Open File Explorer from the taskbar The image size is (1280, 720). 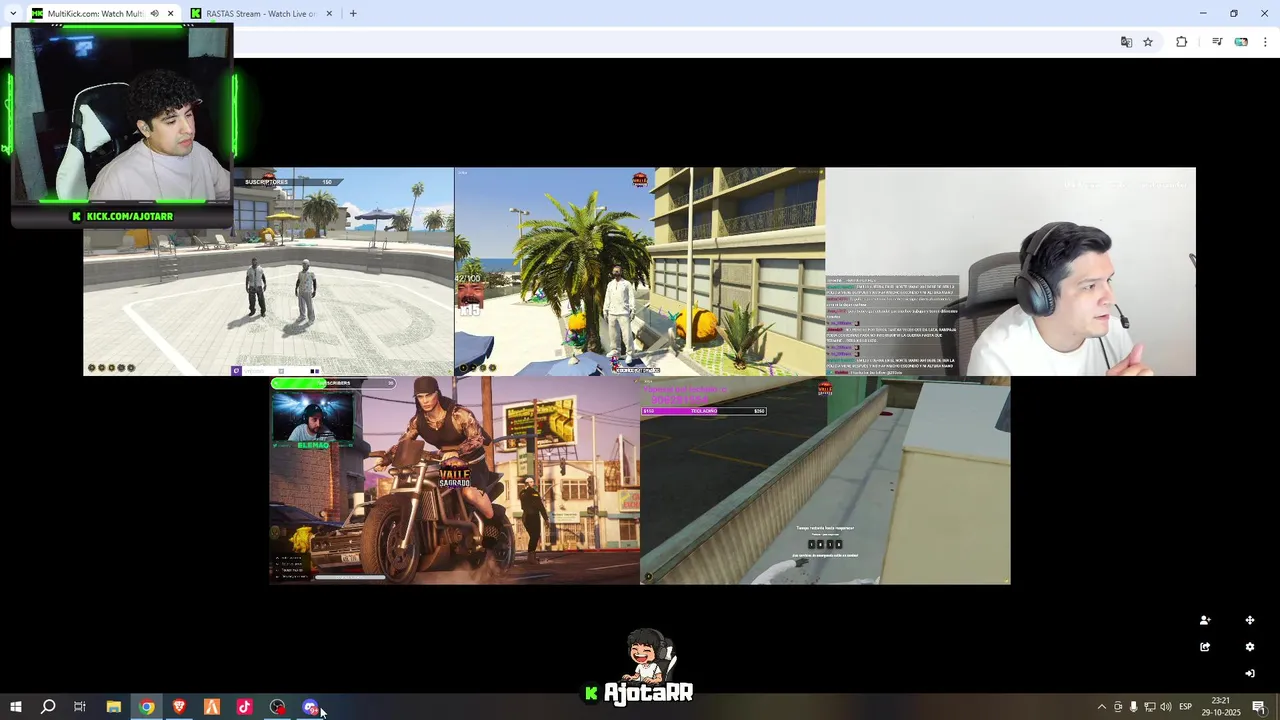[113, 707]
